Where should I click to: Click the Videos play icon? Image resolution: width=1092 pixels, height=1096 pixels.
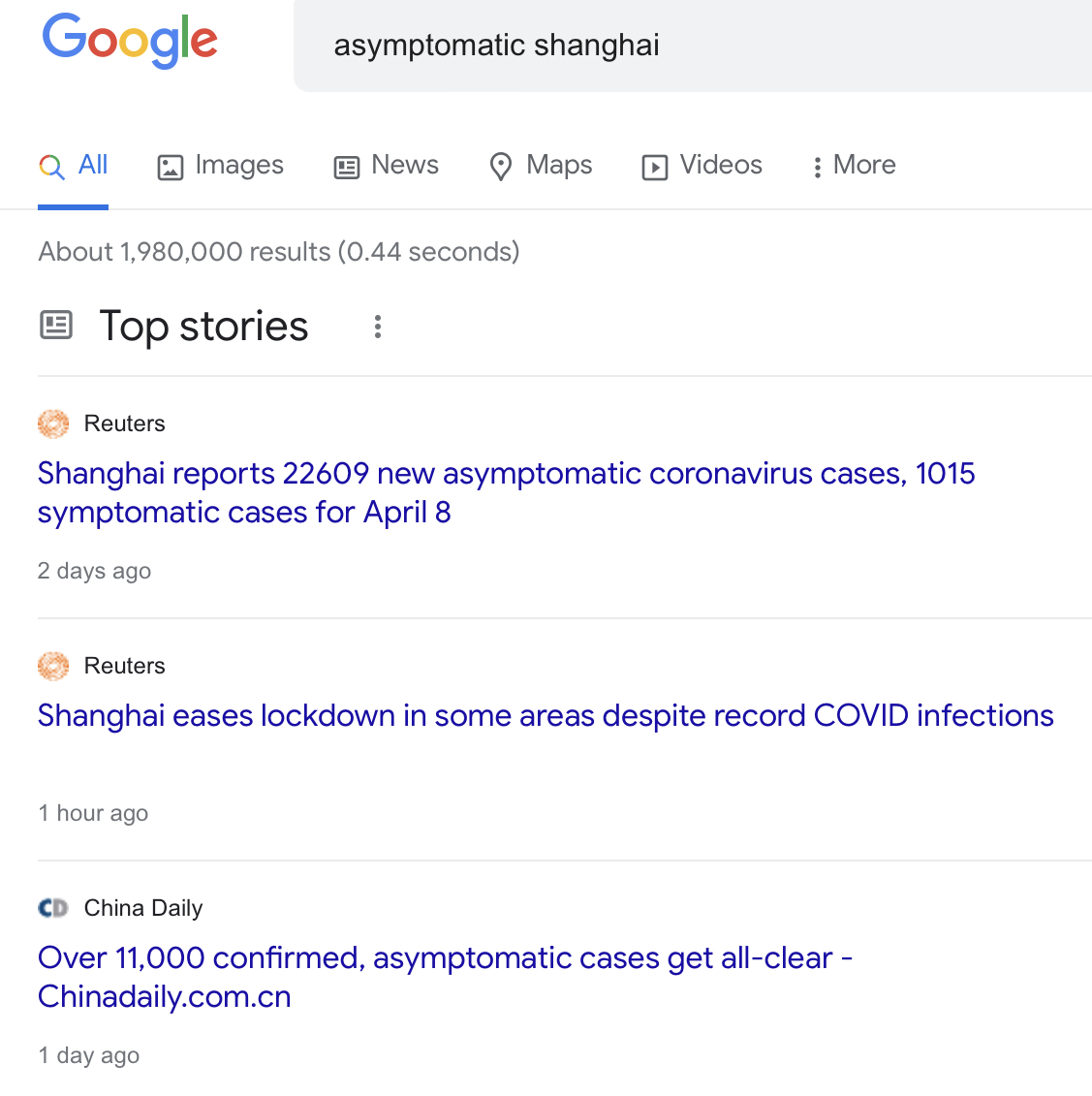coord(655,168)
